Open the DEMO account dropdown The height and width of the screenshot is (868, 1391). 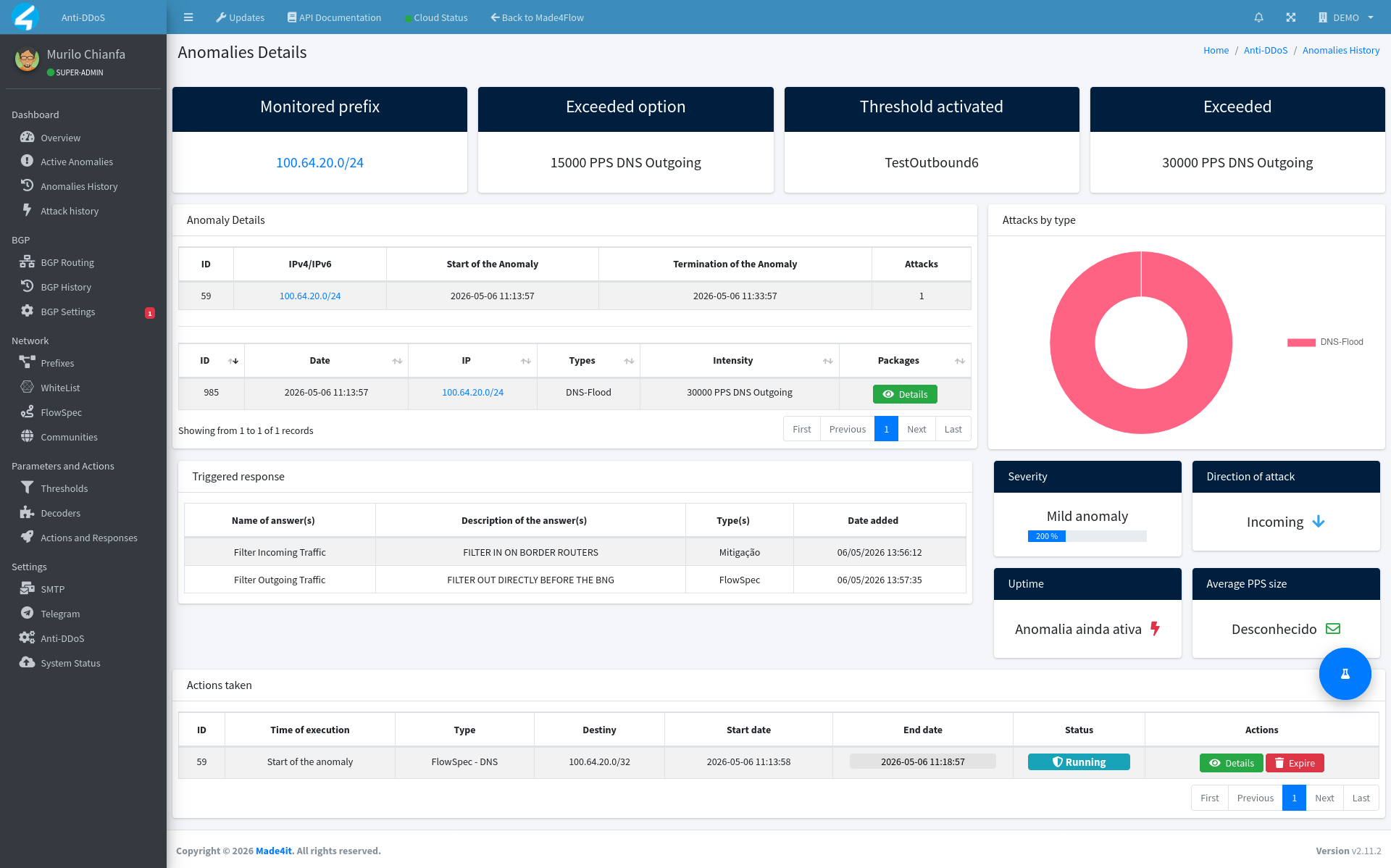1346,17
